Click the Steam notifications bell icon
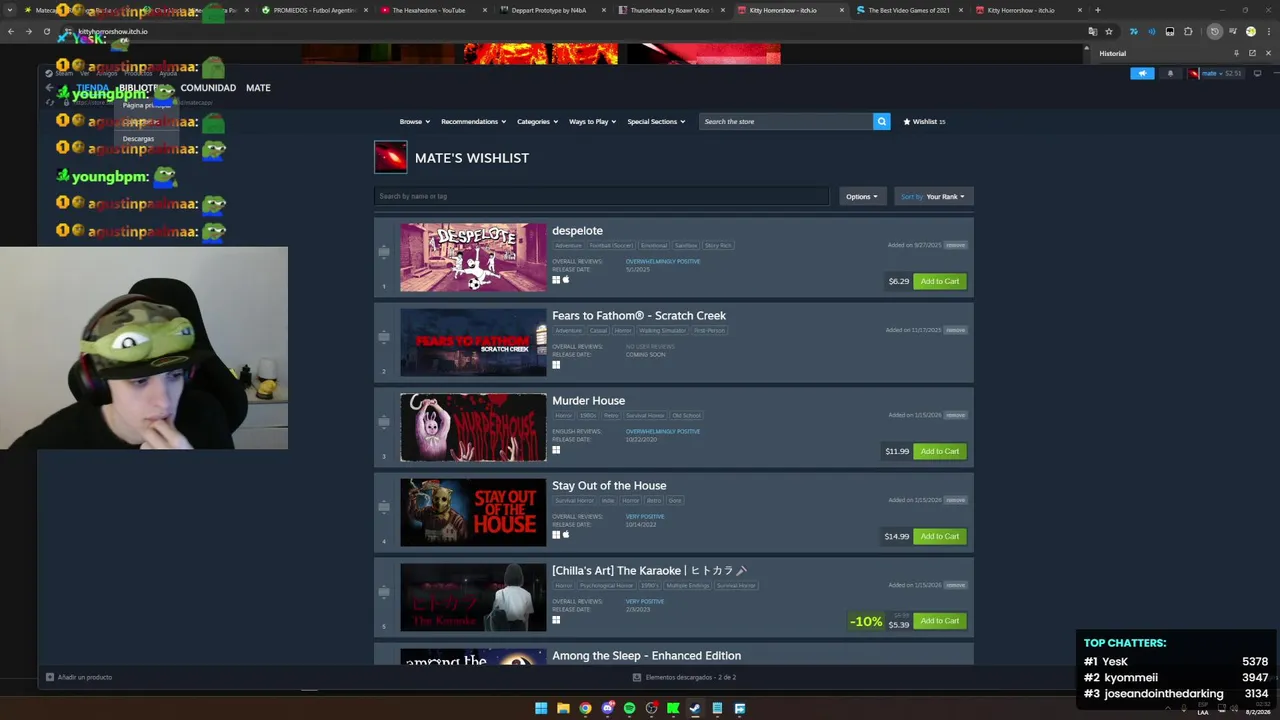This screenshot has height=720, width=1280. 1169,73
